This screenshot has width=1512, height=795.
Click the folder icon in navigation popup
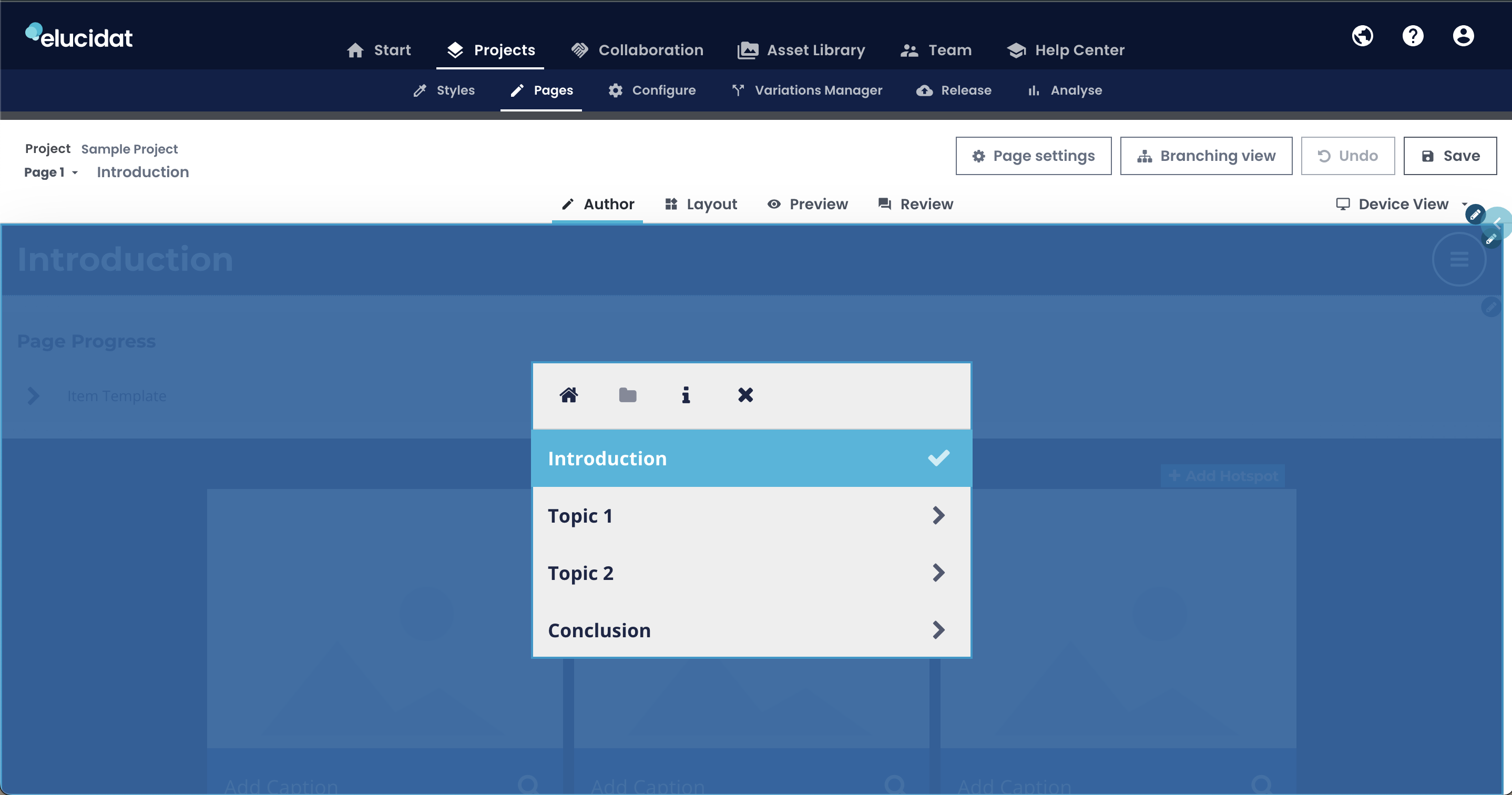627,394
